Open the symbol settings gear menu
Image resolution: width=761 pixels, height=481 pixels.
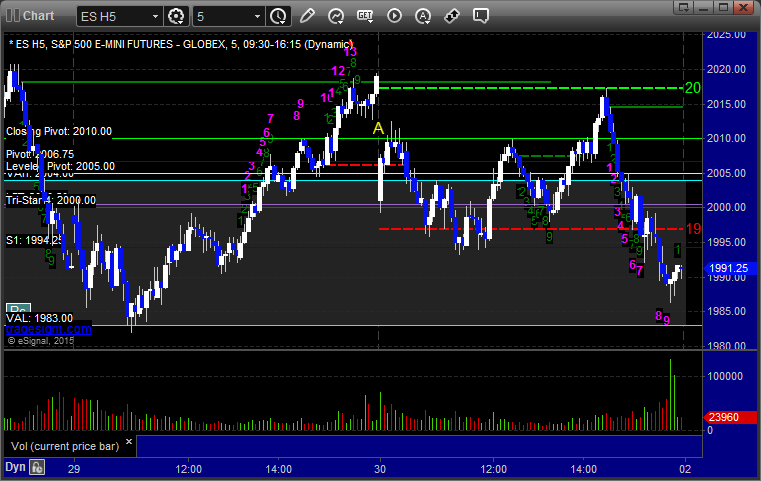click(176, 16)
